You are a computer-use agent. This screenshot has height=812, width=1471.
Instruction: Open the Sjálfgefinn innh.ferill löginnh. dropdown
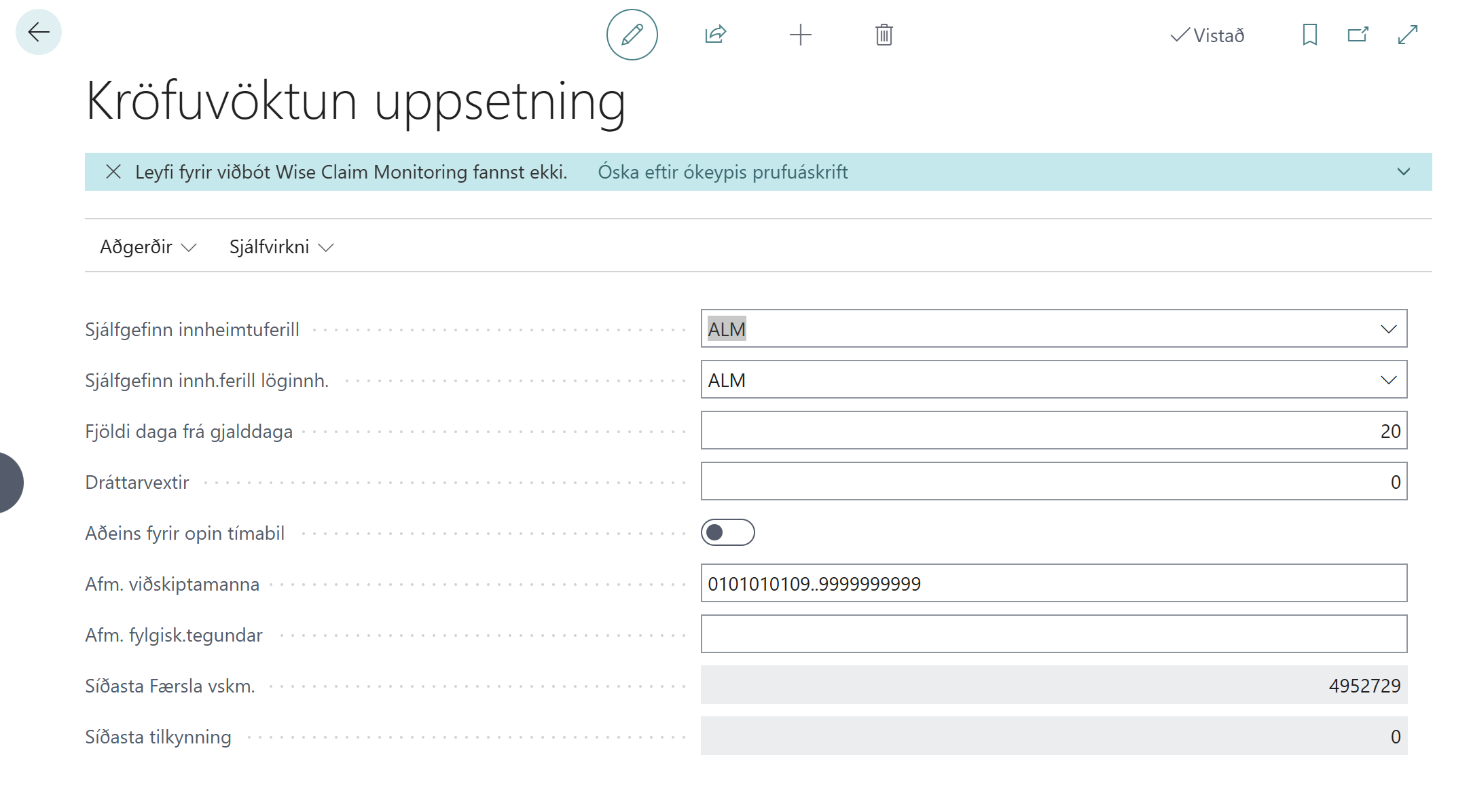pos(1390,380)
